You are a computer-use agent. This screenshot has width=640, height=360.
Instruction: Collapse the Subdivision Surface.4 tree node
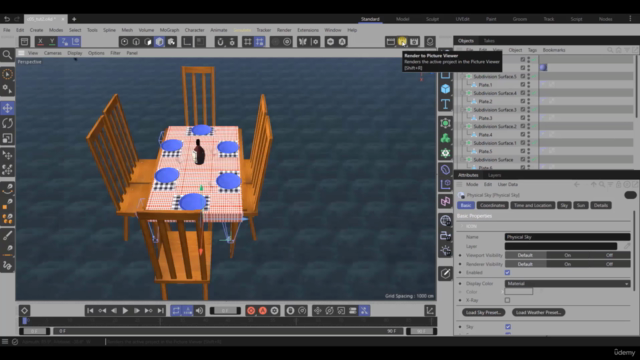[462, 93]
